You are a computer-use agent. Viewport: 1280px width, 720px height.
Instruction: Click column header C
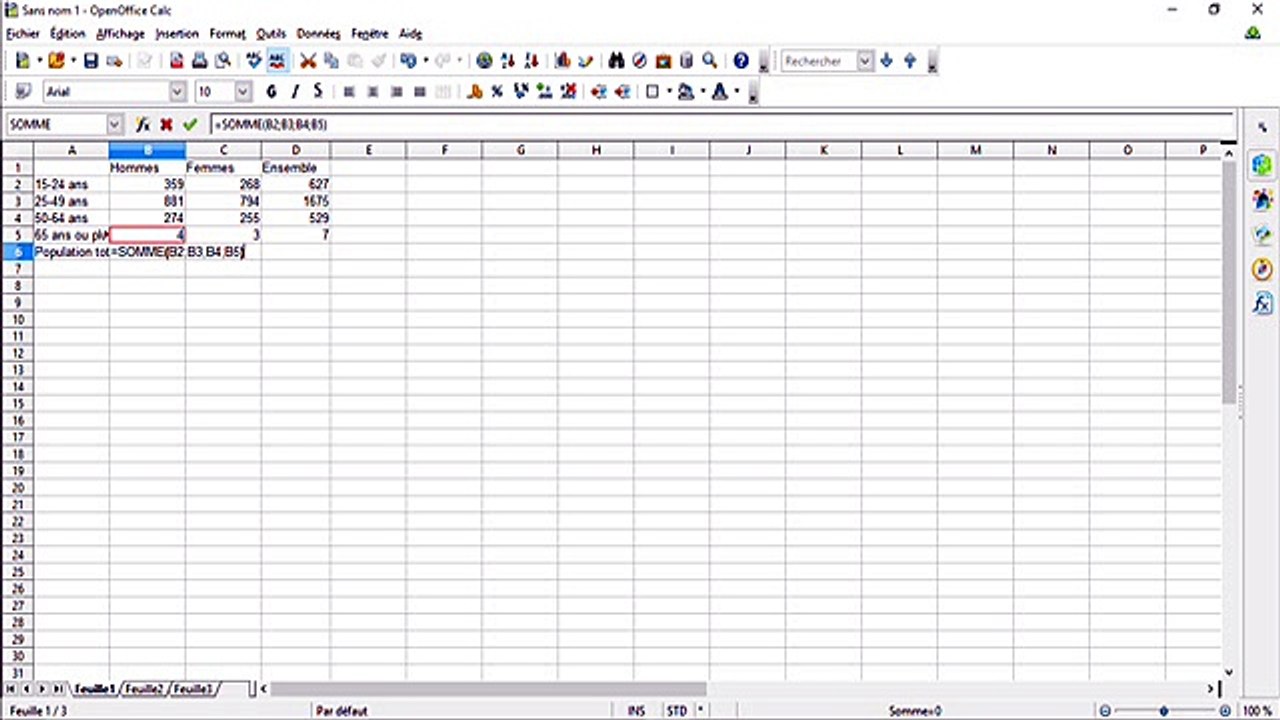click(x=223, y=150)
